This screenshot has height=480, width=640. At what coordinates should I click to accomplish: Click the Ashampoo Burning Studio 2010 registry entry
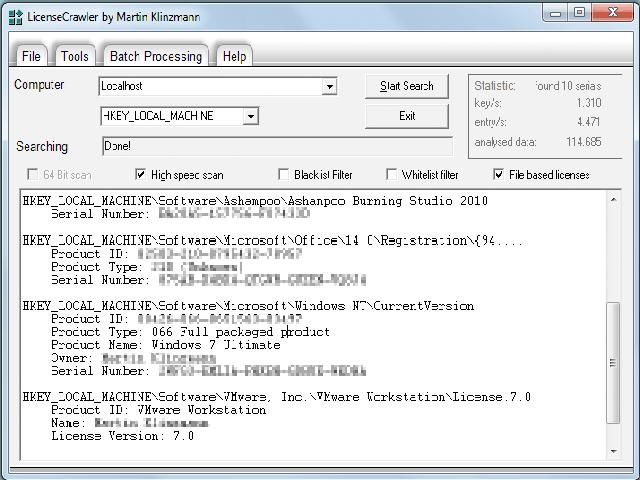255,201
